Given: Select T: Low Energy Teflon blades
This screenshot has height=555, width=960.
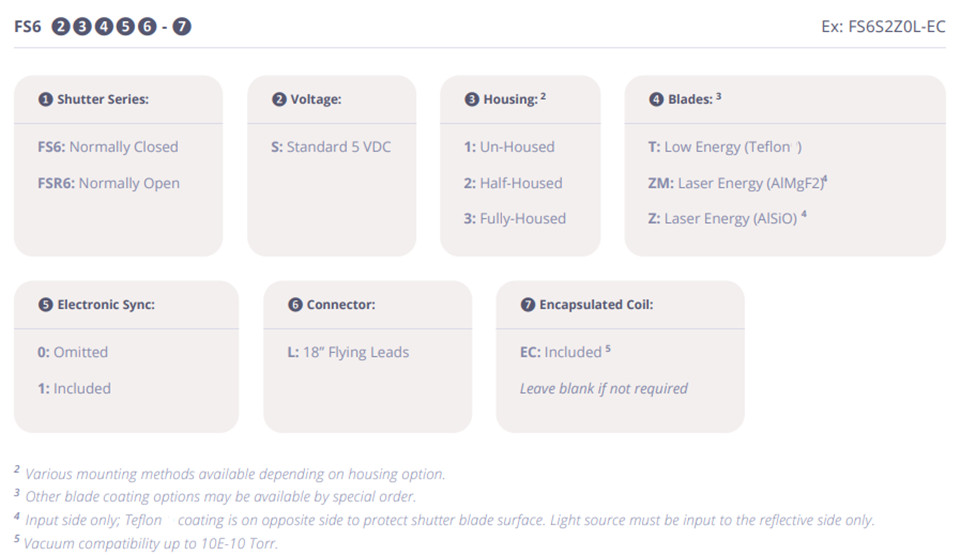Looking at the screenshot, I should [724, 147].
